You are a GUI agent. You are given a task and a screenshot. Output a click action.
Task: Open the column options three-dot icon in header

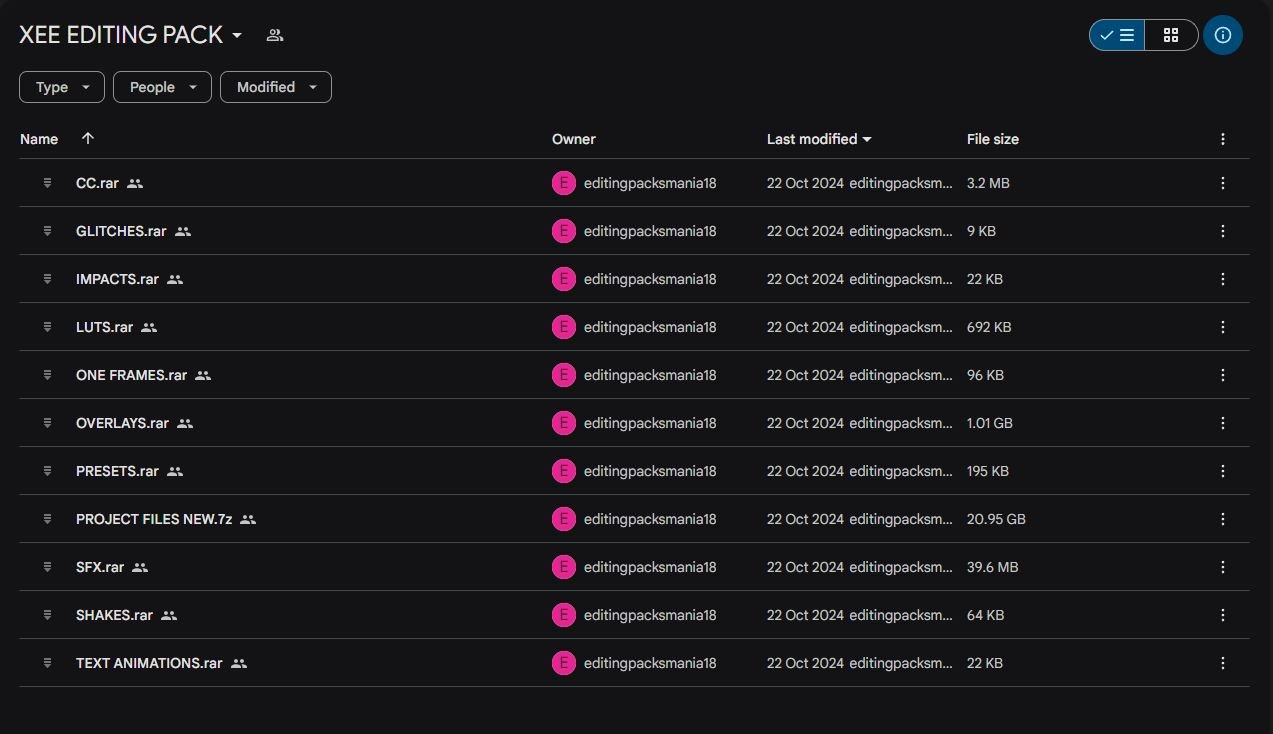click(1222, 139)
